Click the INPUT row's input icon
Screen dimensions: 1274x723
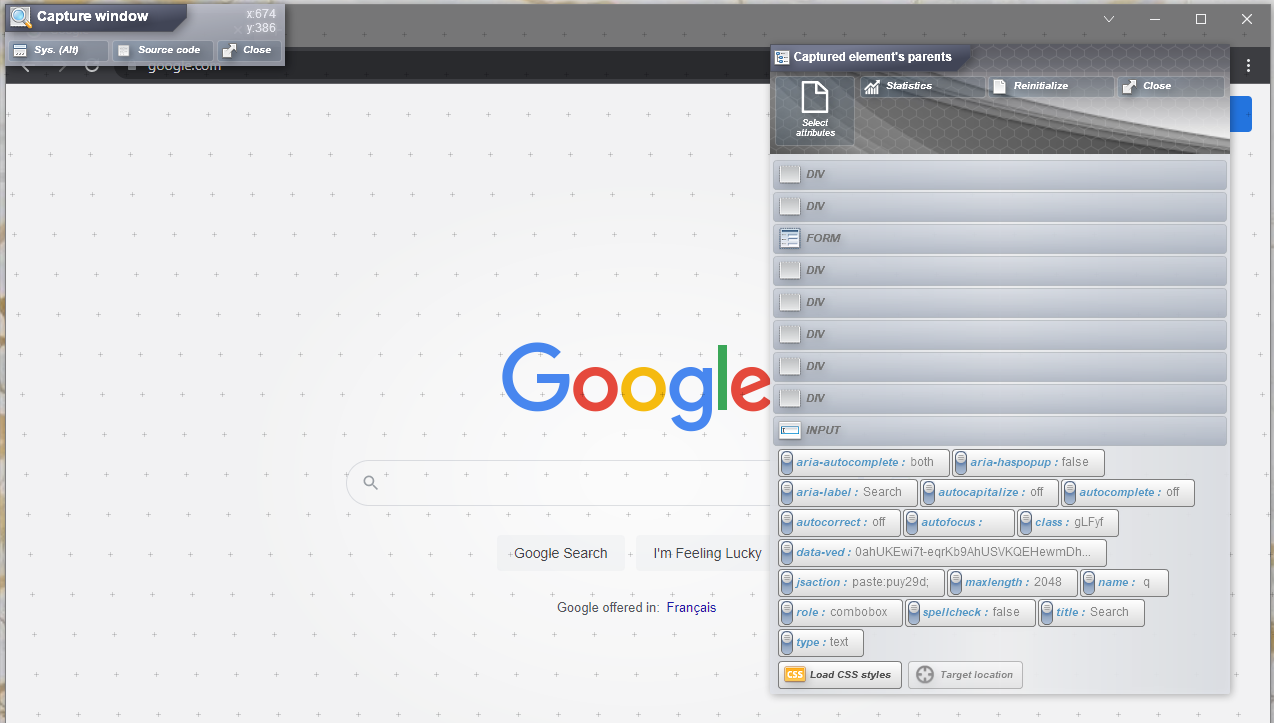pyautogui.click(x=790, y=430)
